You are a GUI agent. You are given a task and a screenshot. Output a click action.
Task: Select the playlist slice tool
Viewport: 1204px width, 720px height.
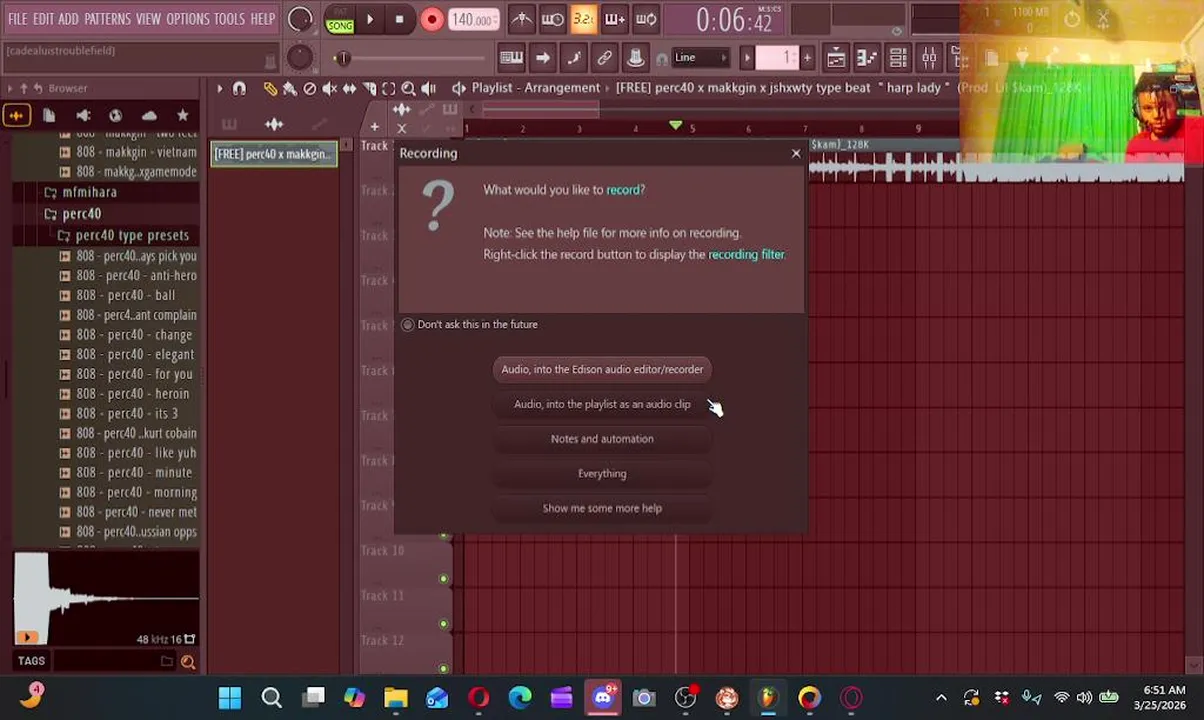click(369, 89)
